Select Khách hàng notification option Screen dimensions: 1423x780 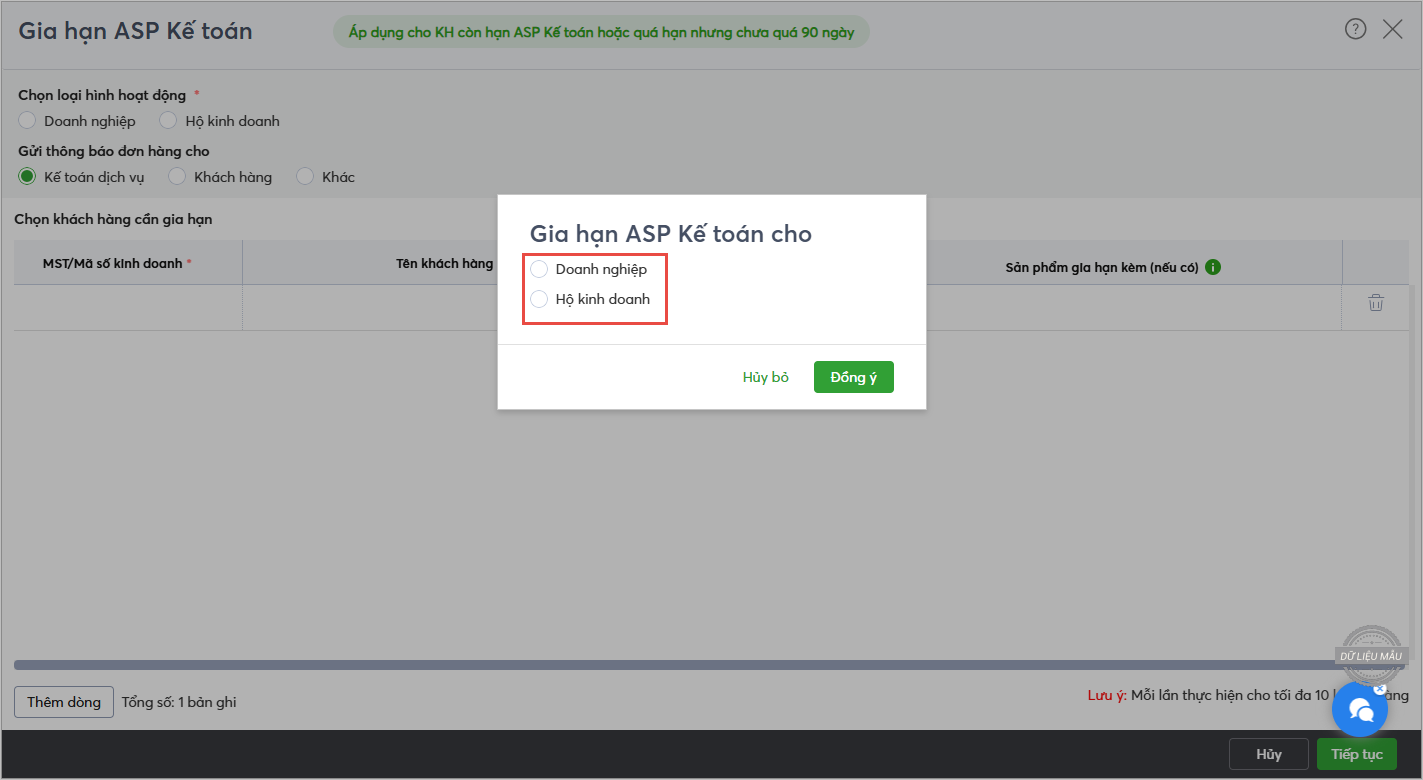click(177, 177)
